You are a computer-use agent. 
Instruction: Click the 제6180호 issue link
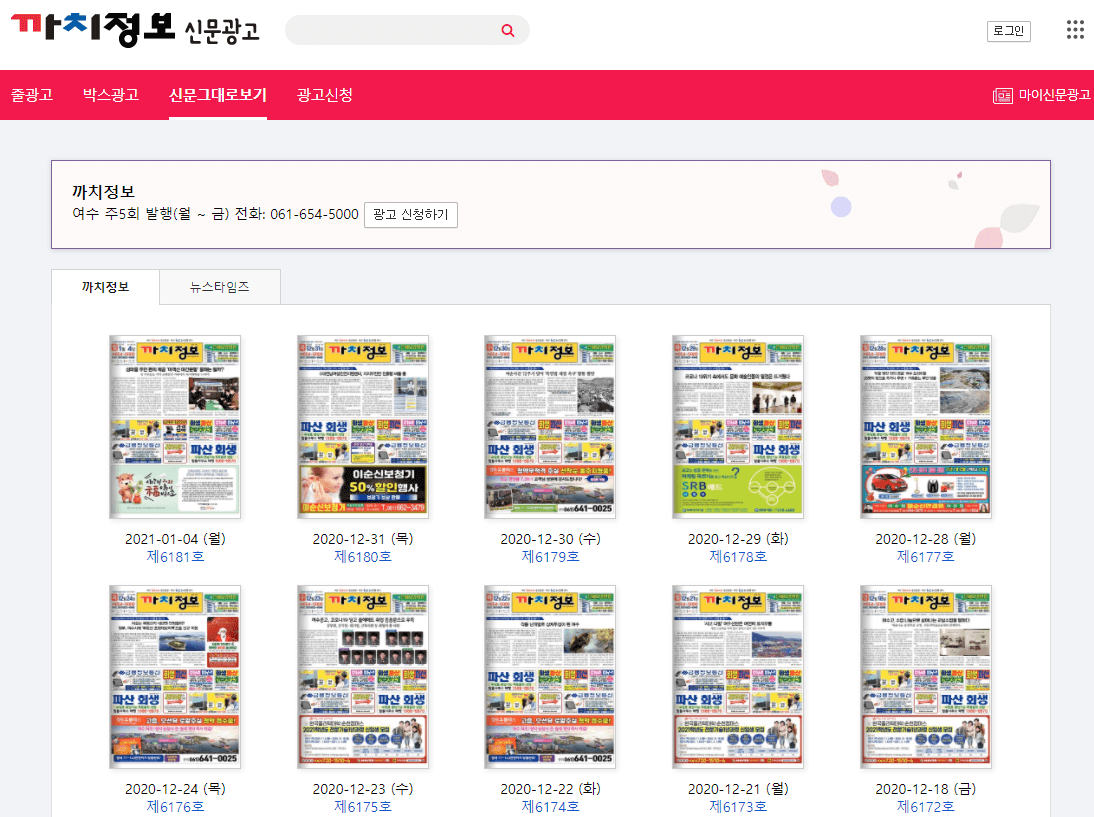click(363, 557)
